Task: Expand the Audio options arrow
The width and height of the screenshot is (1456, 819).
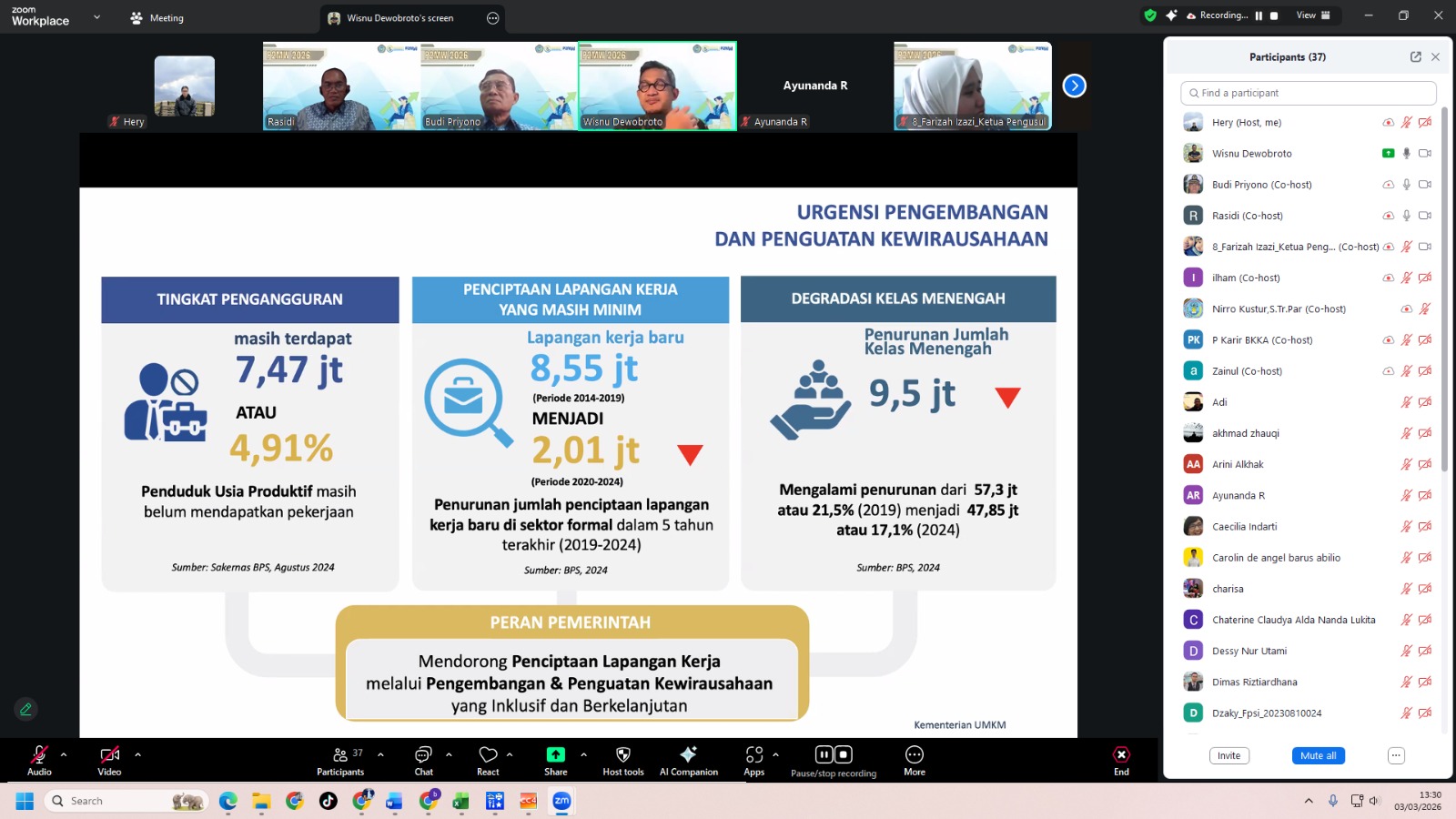Action: pos(64,754)
